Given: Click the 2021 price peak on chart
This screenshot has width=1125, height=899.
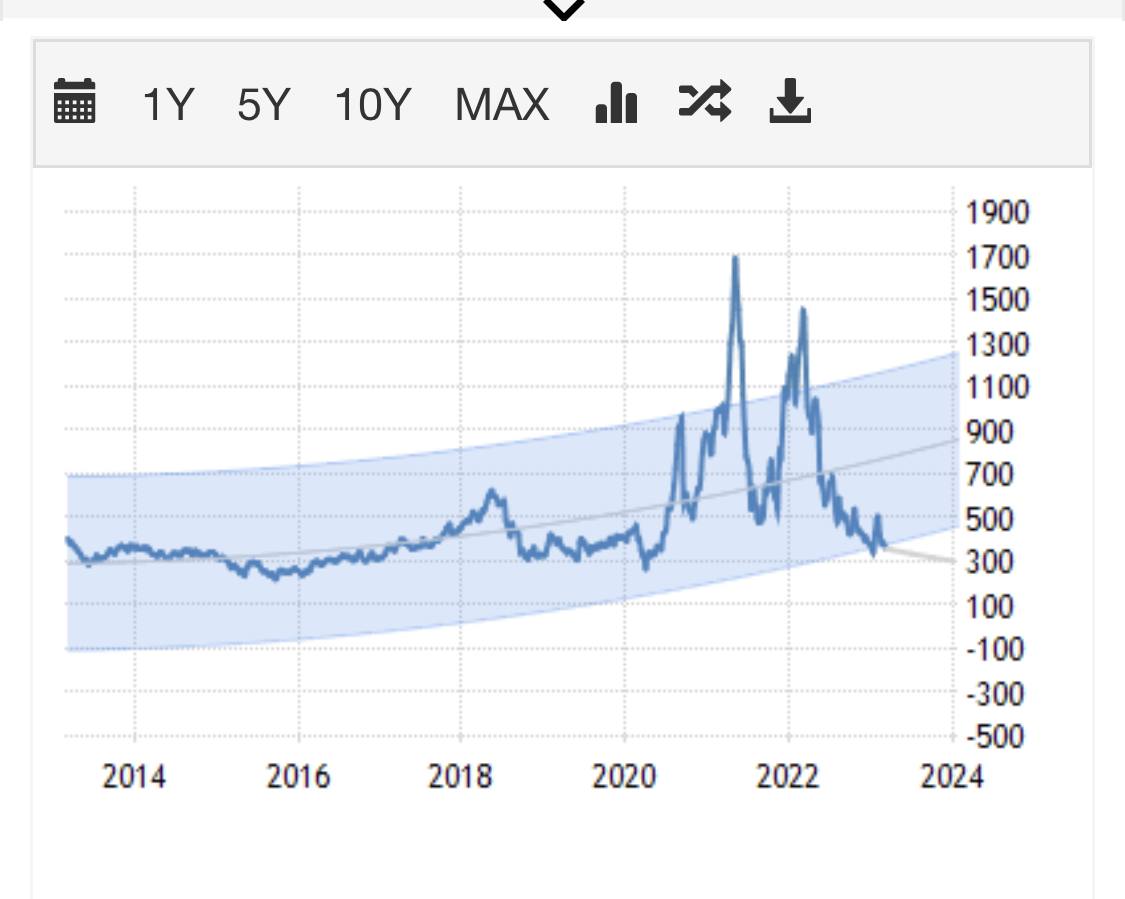Looking at the screenshot, I should coord(735,260).
